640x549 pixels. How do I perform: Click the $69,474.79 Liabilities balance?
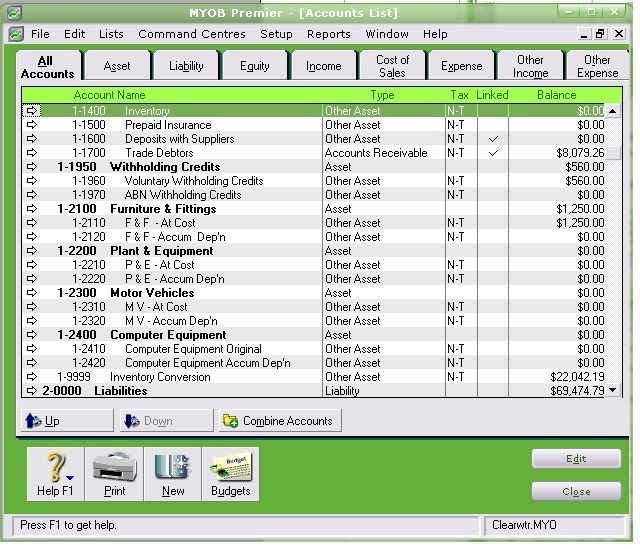click(577, 390)
